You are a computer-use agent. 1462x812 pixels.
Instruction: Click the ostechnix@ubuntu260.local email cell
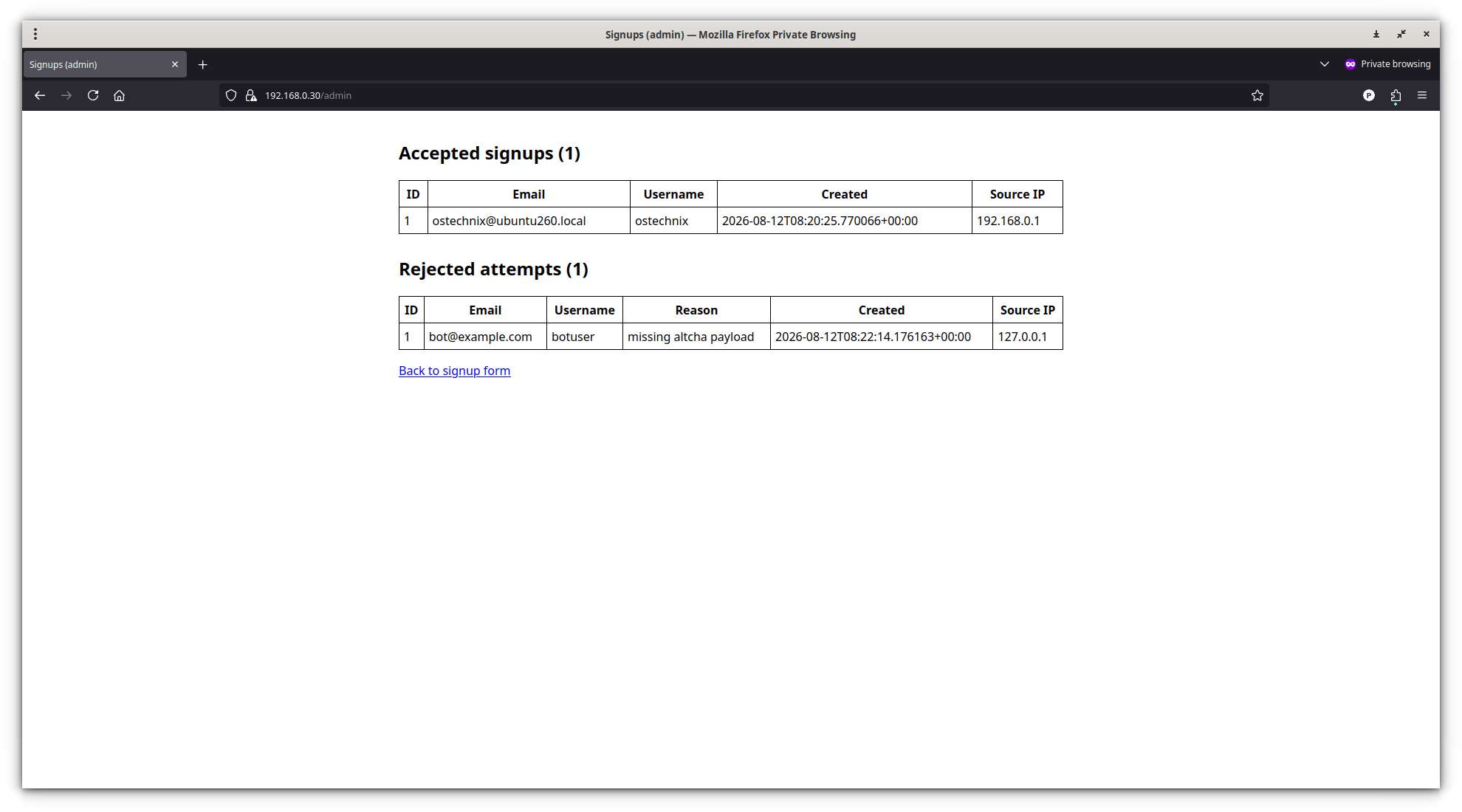tap(529, 221)
